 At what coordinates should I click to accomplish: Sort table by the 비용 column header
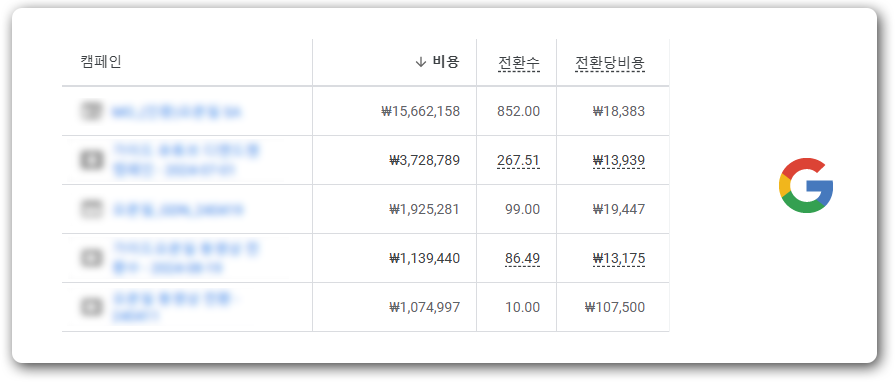click(x=445, y=62)
